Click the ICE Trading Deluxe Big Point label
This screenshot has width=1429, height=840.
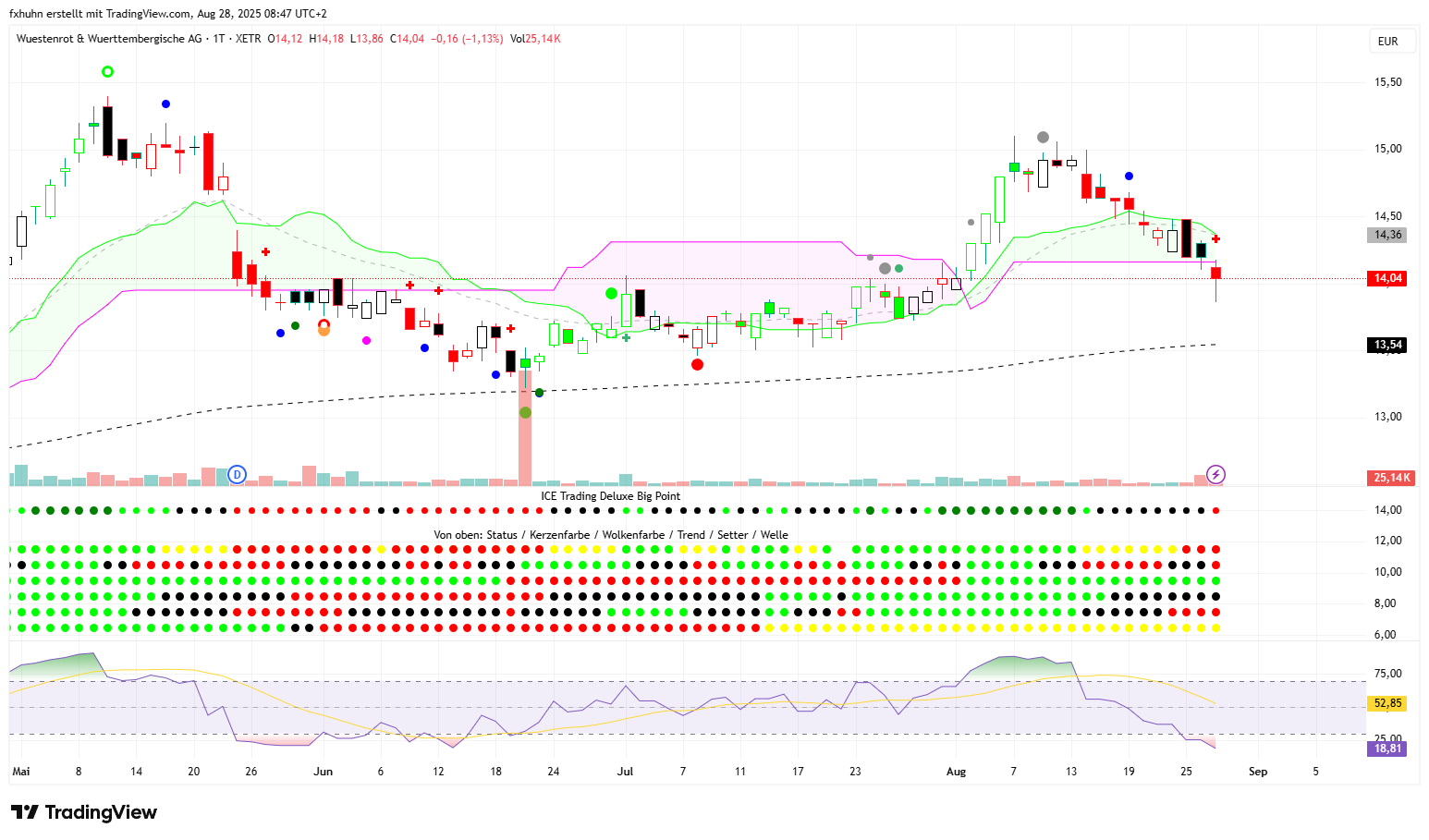click(x=610, y=496)
